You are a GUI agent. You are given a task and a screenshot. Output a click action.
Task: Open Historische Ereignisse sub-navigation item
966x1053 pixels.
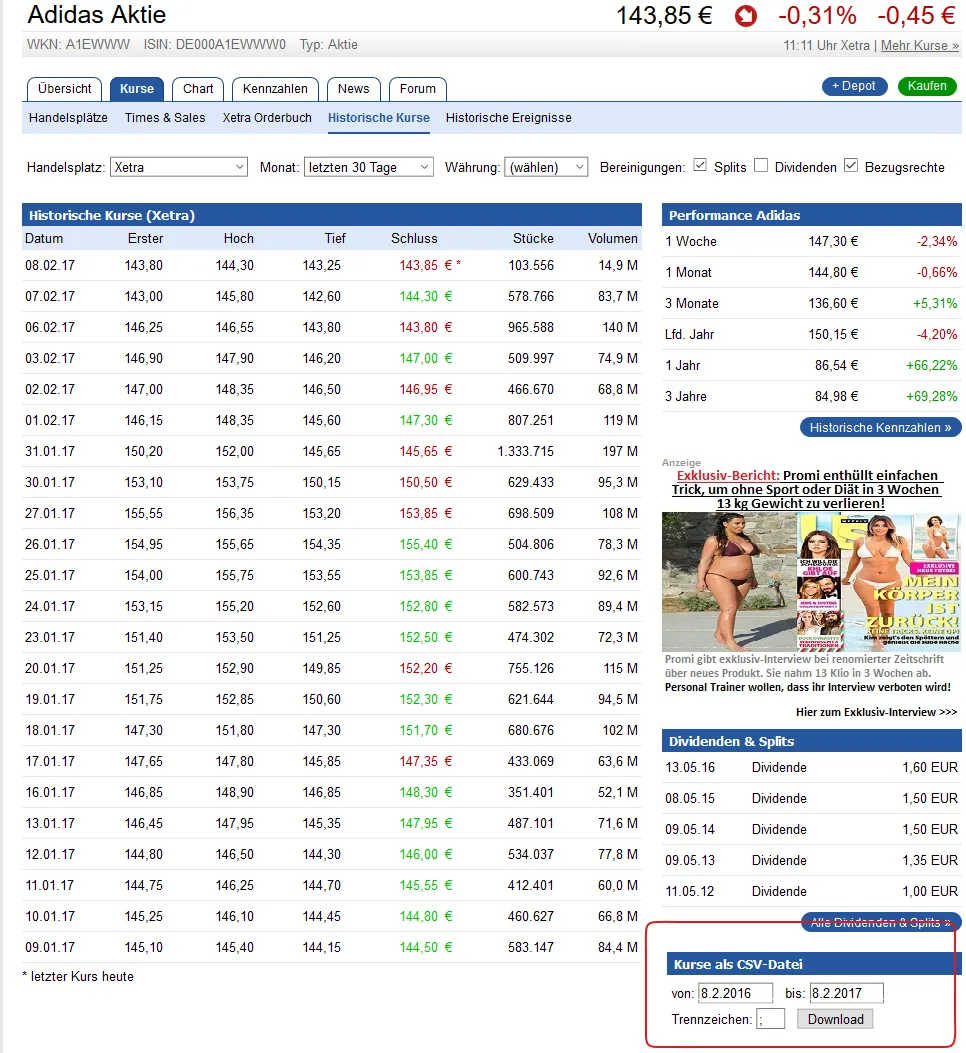509,118
